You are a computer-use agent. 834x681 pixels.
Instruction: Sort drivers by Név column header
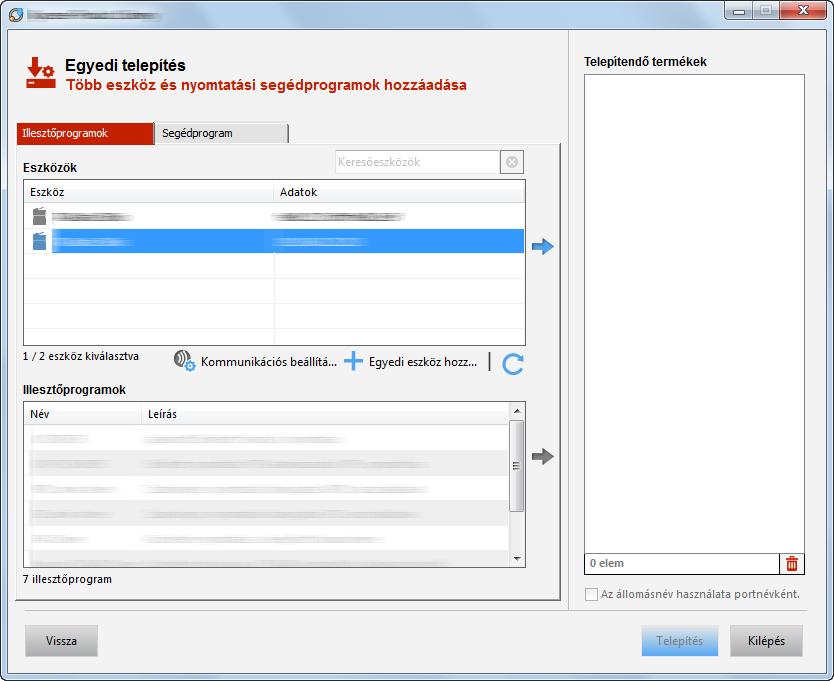[x=82, y=414]
